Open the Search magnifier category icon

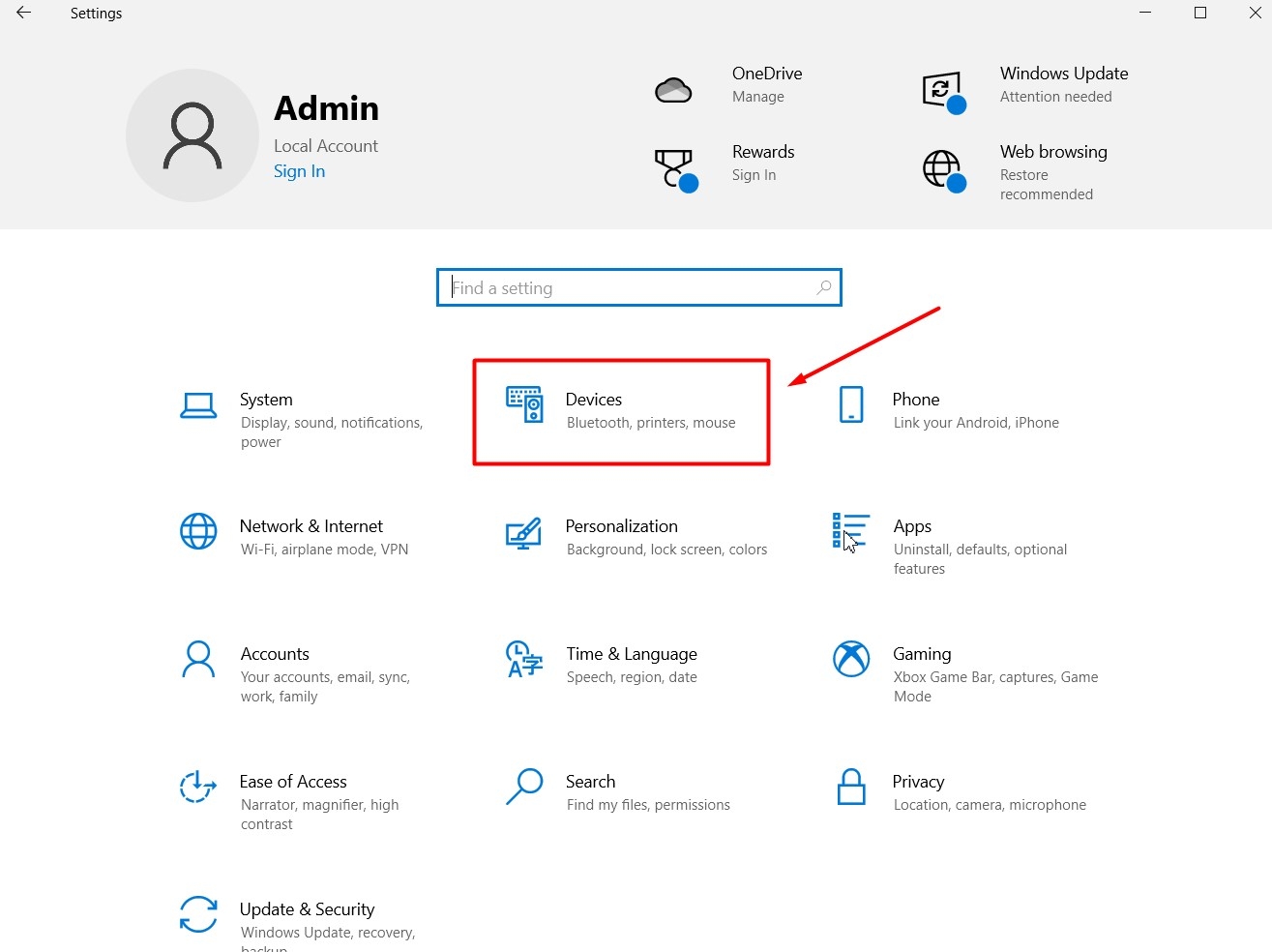(x=523, y=787)
